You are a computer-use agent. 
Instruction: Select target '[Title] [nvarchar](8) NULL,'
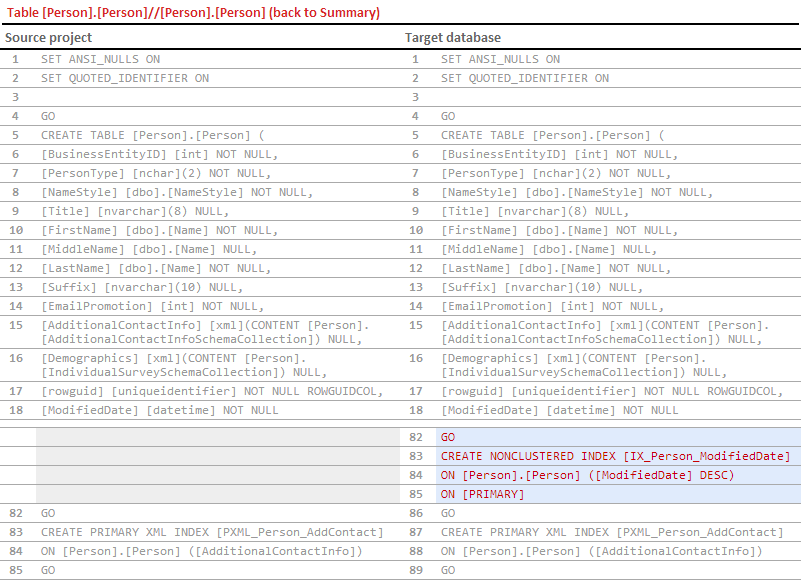(535, 211)
